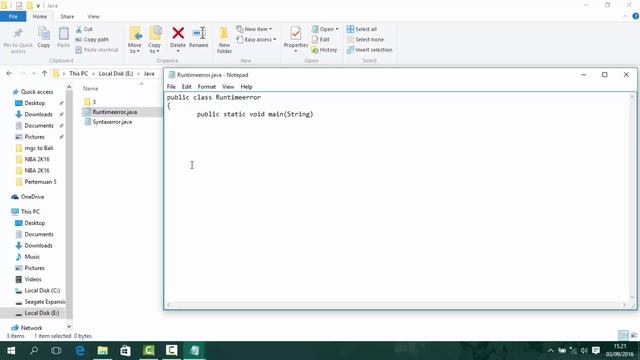Click Notepad horizontal scrollbar
Image resolution: width=640 pixels, height=360 pixels.
396,305
